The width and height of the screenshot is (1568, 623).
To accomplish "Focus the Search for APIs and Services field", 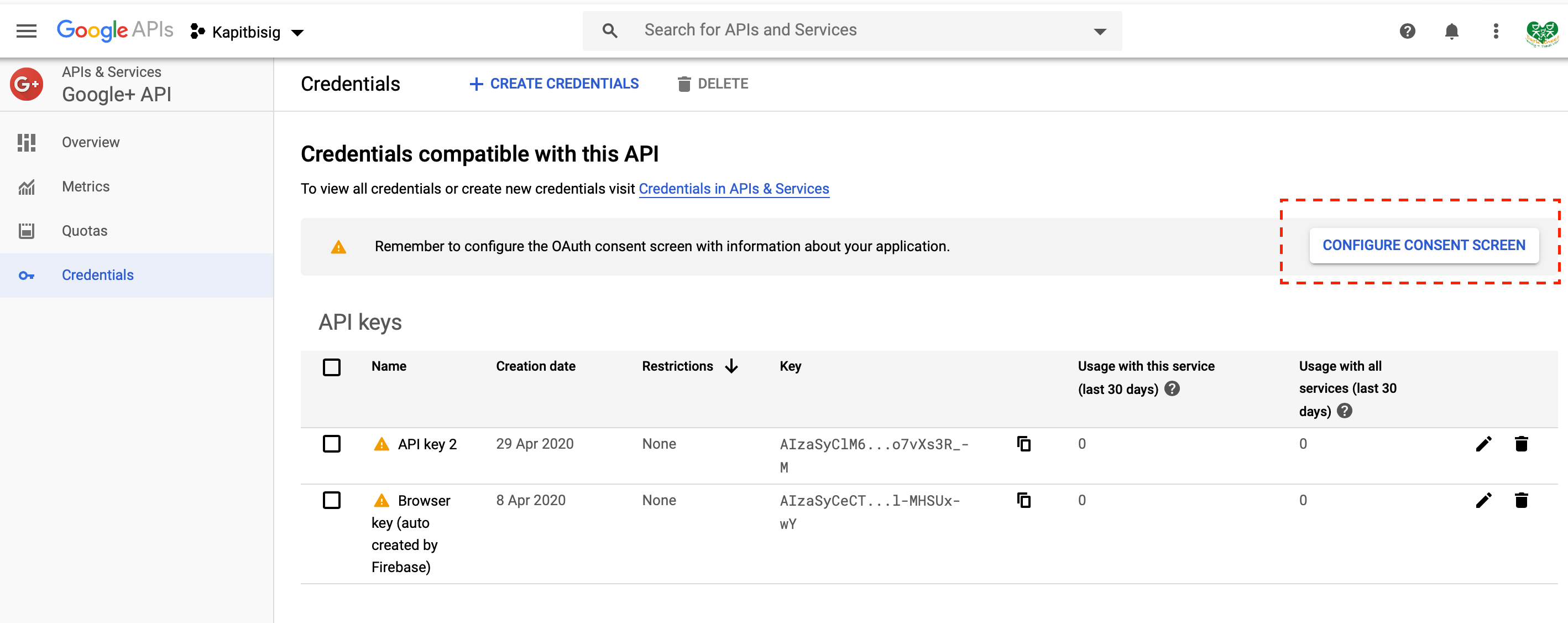I will (x=852, y=30).
